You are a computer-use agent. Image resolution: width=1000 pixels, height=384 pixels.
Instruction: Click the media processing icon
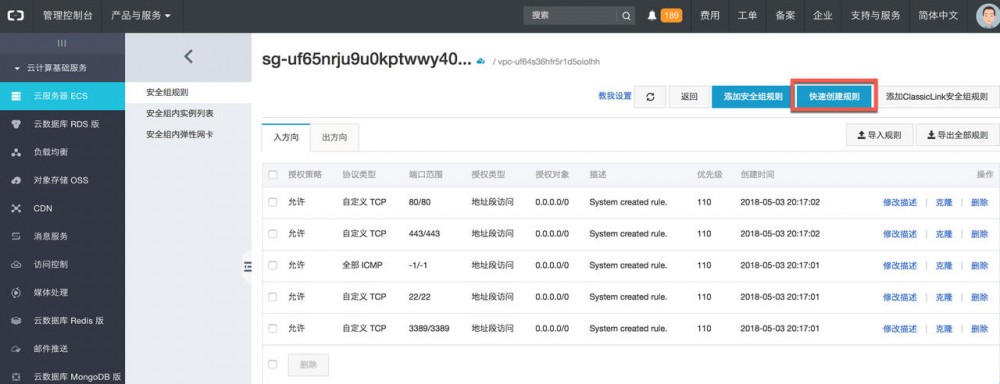tap(17, 293)
